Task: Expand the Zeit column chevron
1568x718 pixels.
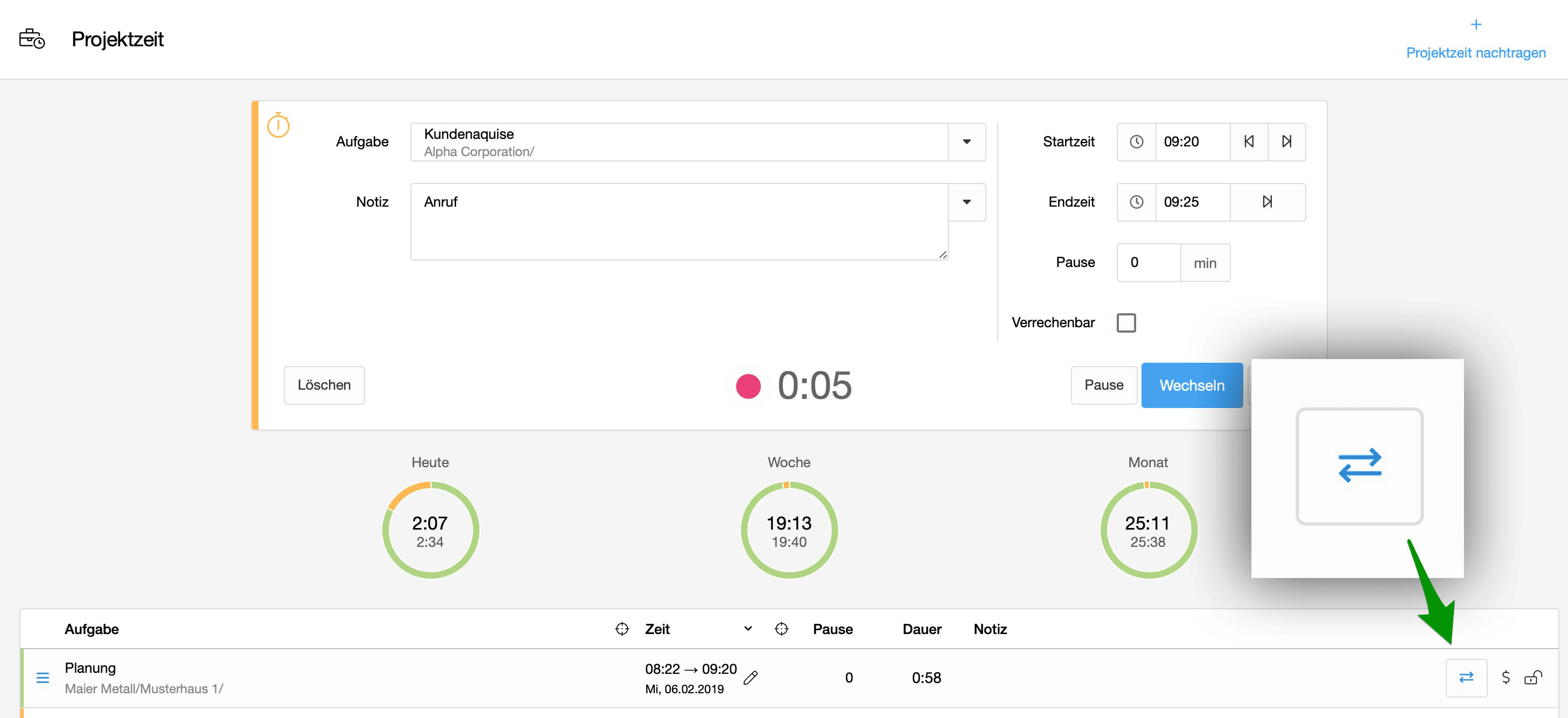Action: point(748,629)
